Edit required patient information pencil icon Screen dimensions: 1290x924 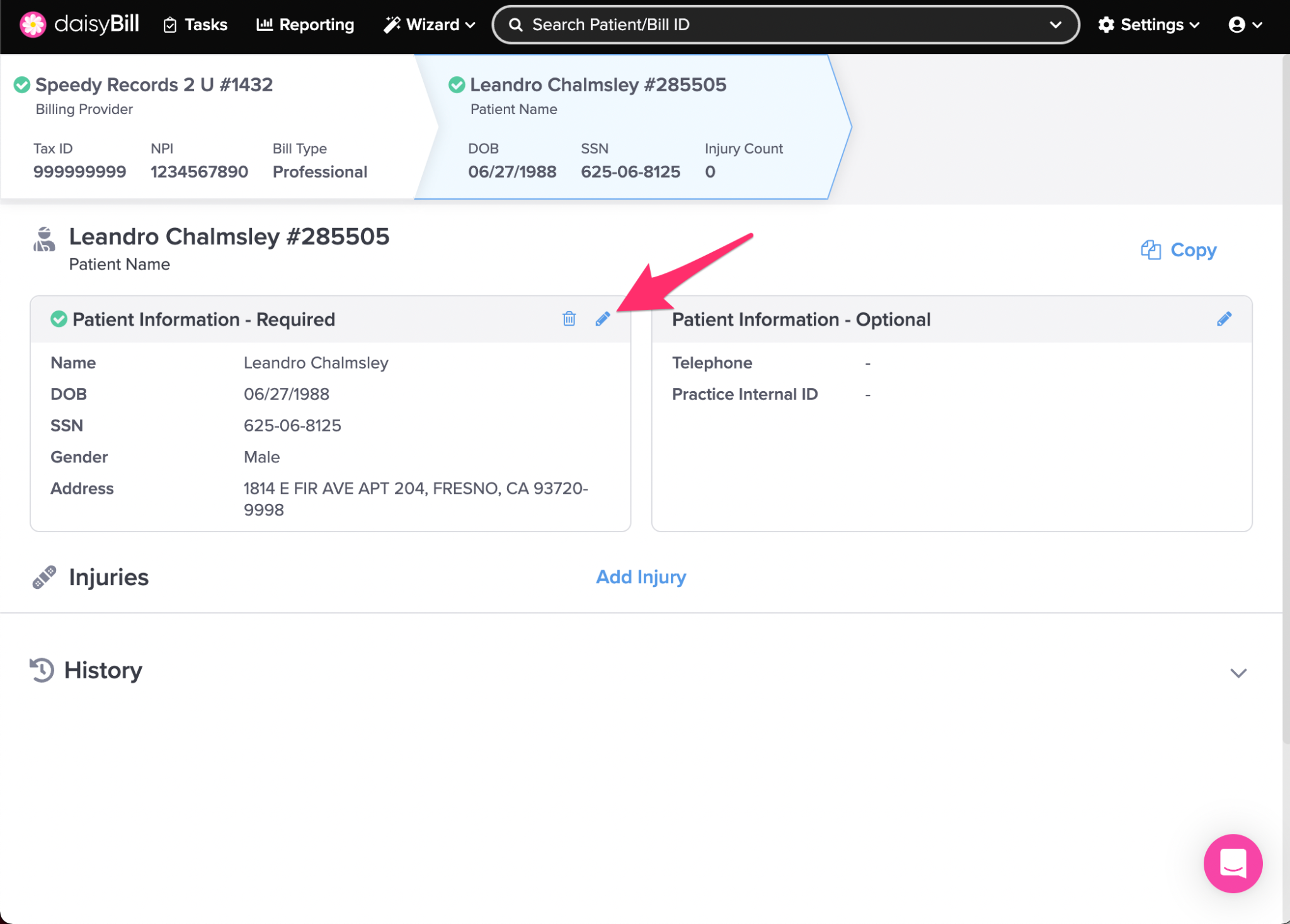(603, 319)
